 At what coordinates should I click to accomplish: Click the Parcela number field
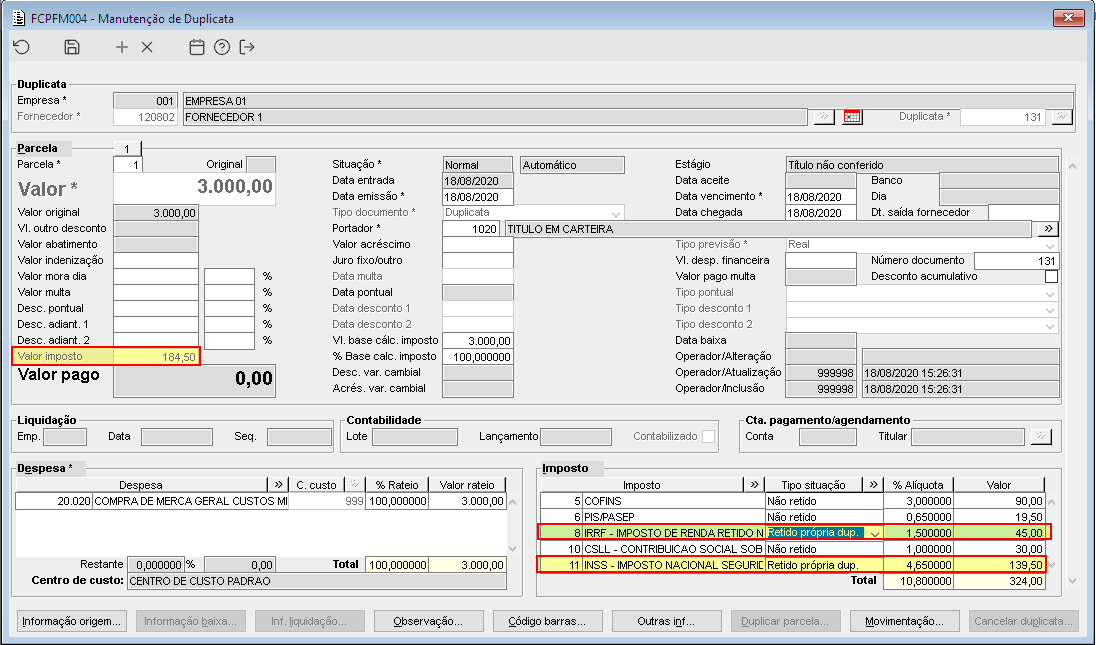click(x=128, y=165)
